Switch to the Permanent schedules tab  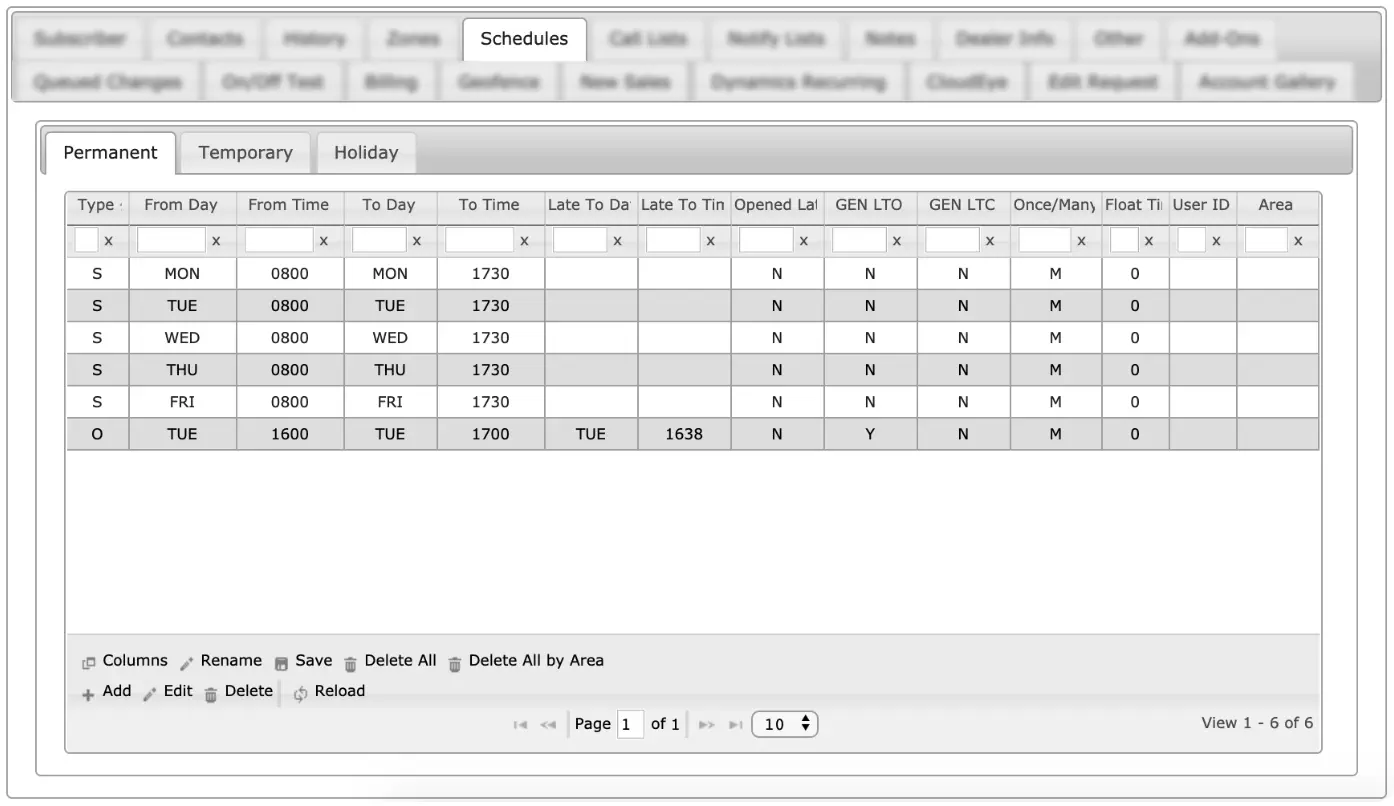click(110, 153)
